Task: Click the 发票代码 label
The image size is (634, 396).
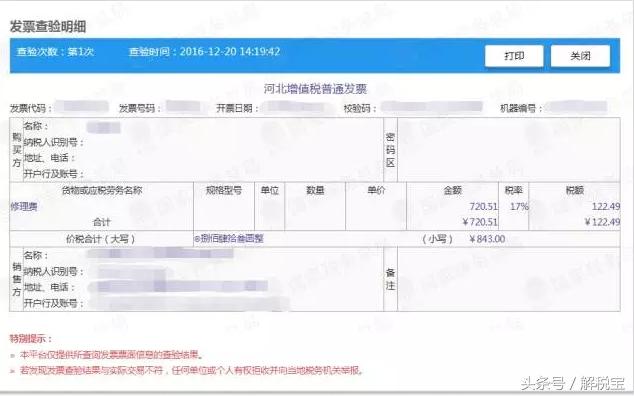Action: coord(31,108)
